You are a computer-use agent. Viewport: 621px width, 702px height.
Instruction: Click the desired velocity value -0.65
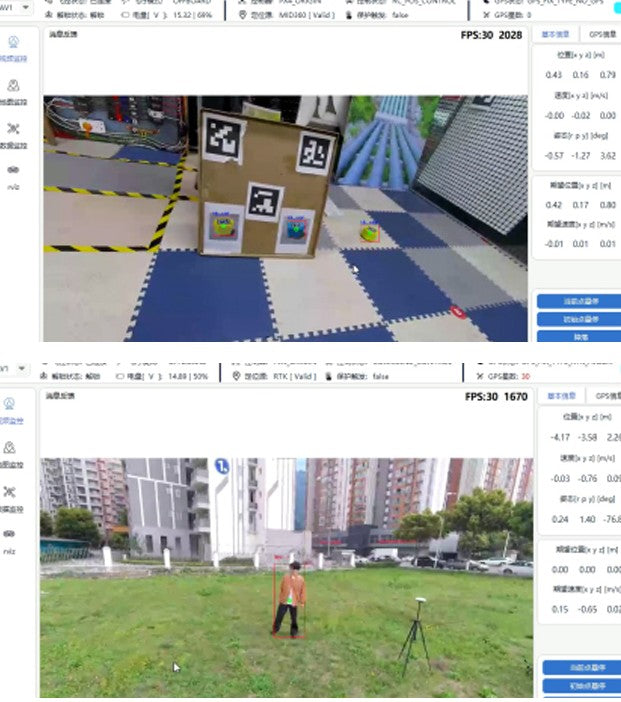click(587, 609)
